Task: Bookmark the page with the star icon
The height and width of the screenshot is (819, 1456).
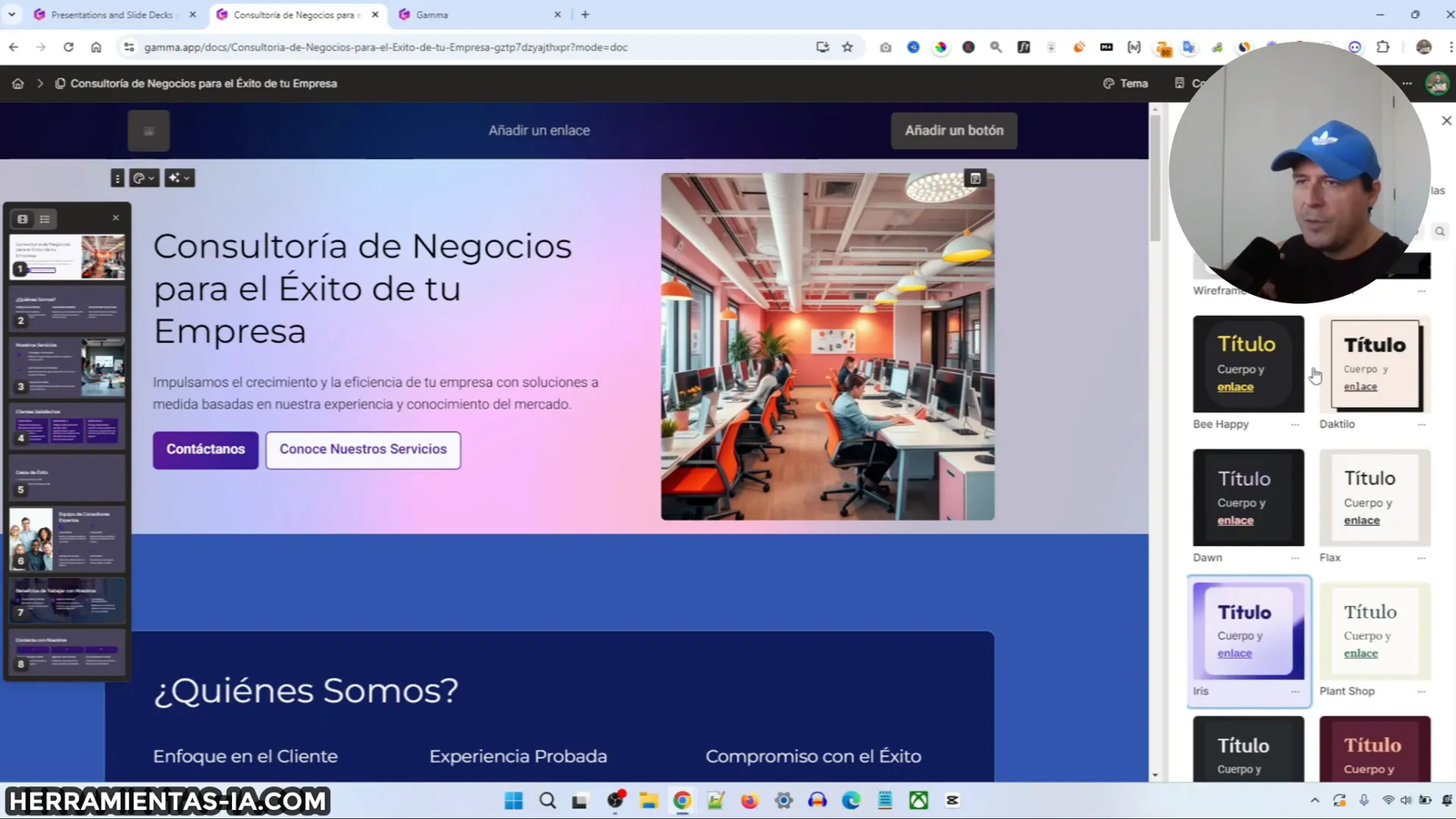Action: 847,46
